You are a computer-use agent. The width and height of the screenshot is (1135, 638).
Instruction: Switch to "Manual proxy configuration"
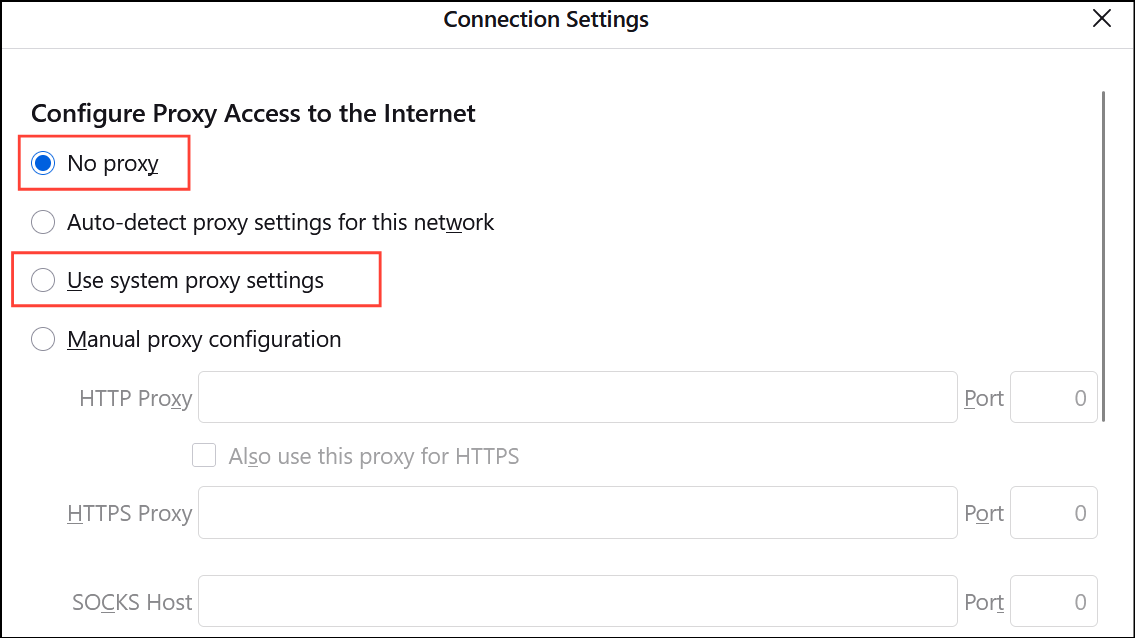point(43,339)
